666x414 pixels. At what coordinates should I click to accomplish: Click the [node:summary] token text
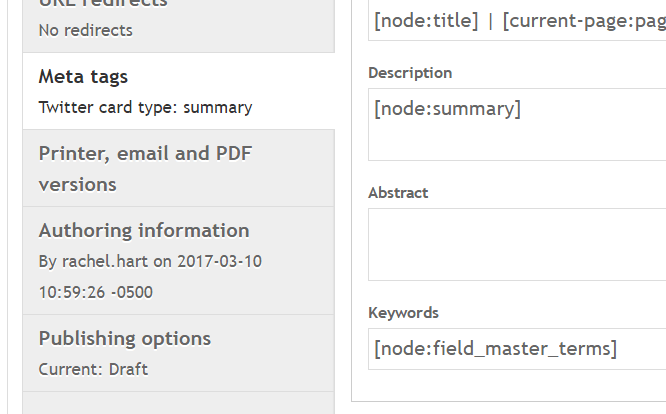(447, 108)
